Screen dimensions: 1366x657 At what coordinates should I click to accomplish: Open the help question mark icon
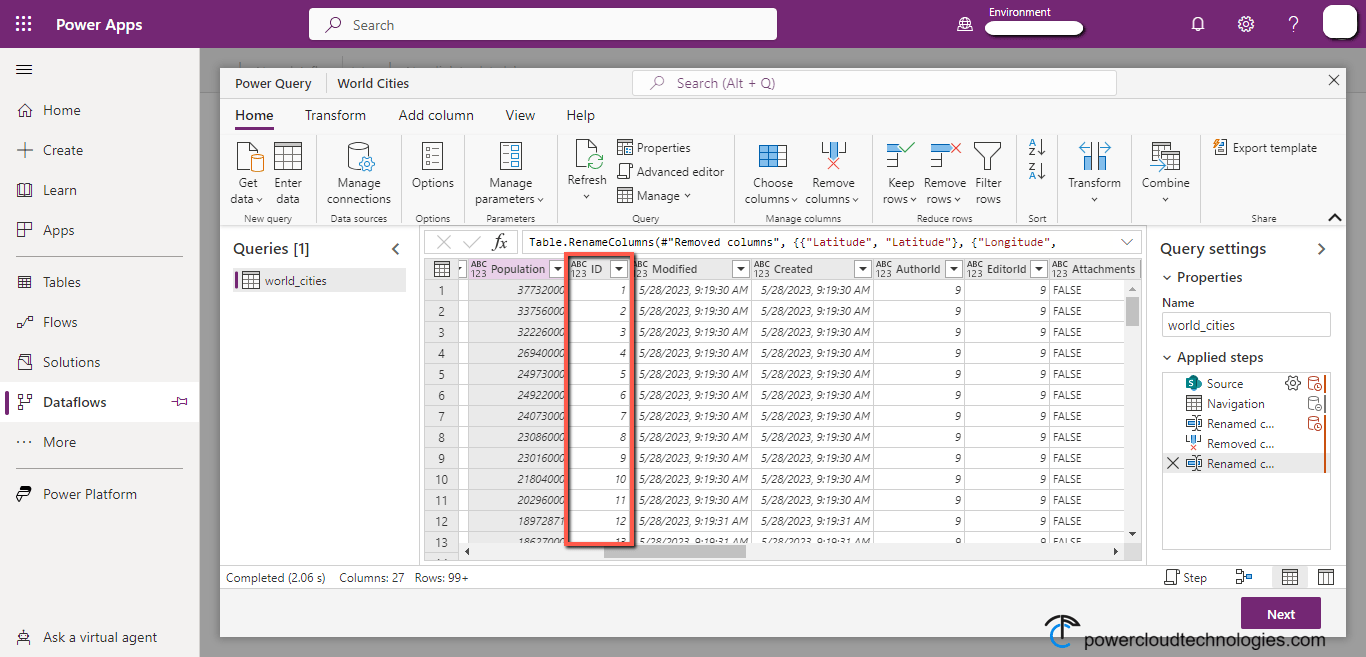pos(1293,24)
